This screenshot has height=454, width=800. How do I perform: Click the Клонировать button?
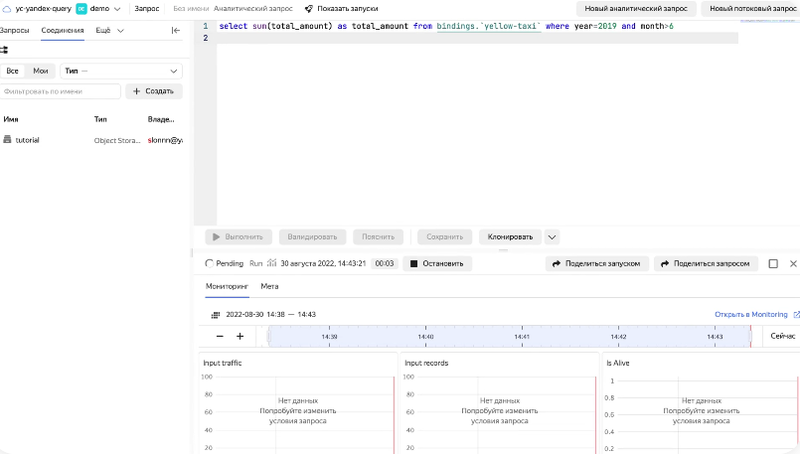point(510,237)
